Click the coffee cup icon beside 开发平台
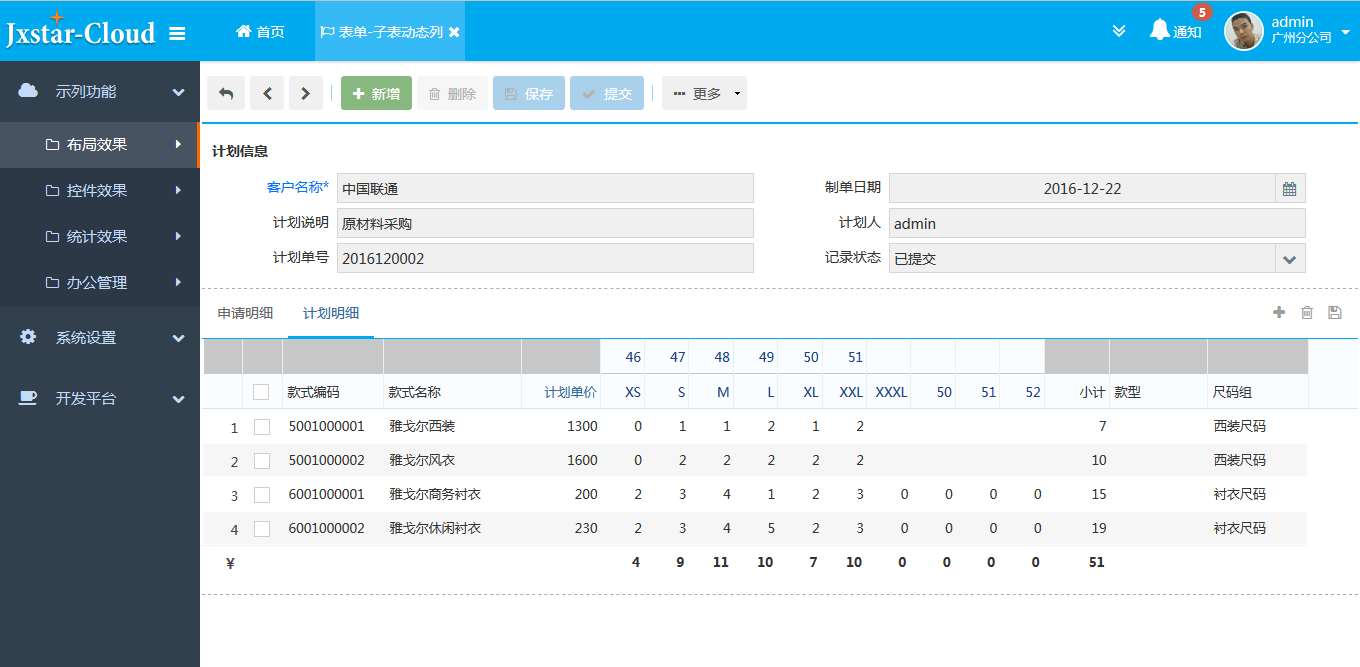The image size is (1360, 667). [x=29, y=398]
